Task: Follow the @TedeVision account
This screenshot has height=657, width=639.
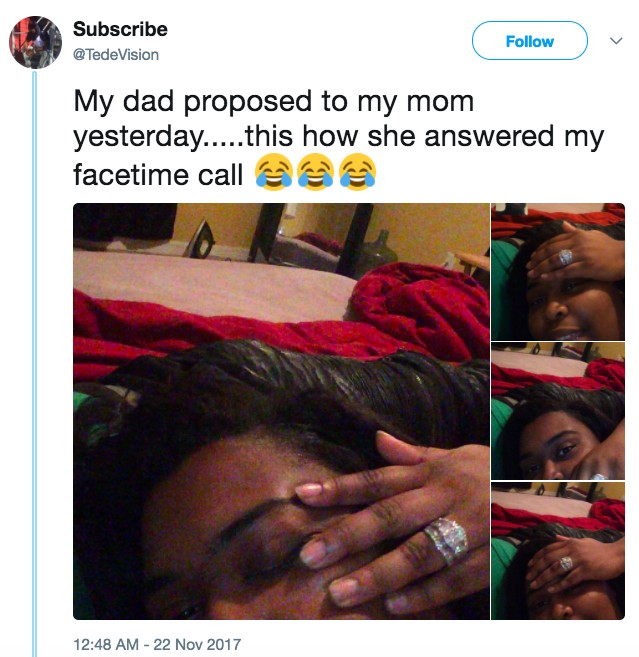Action: 530,41
